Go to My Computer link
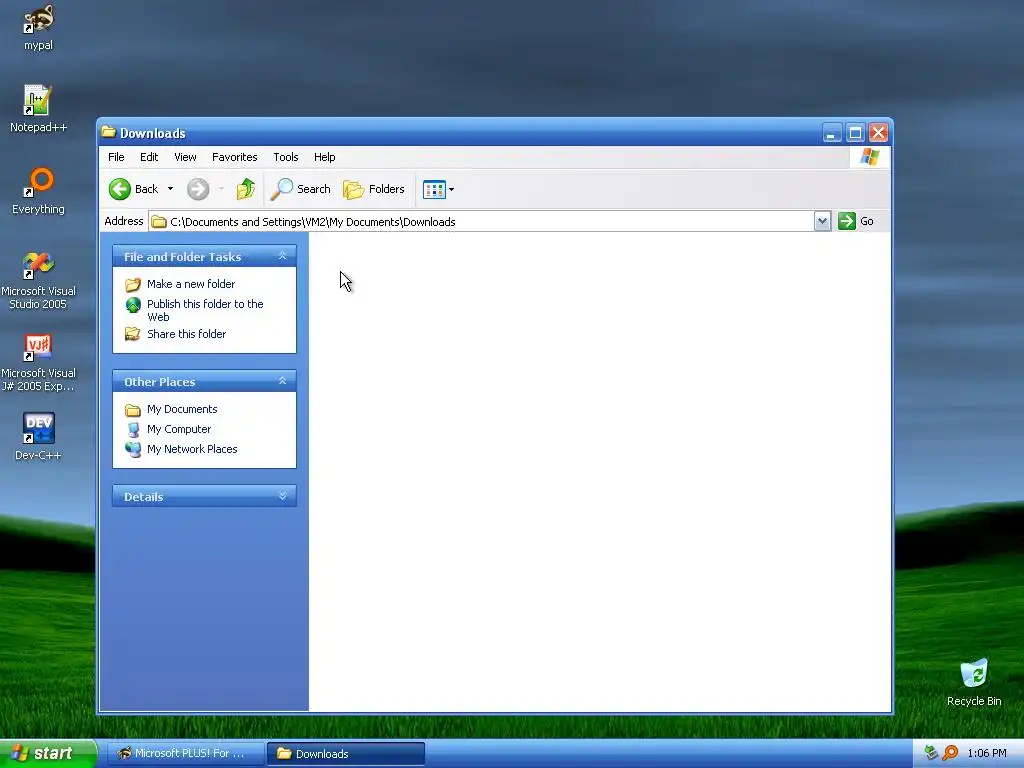Screen dimensions: 1024x768 [179, 429]
